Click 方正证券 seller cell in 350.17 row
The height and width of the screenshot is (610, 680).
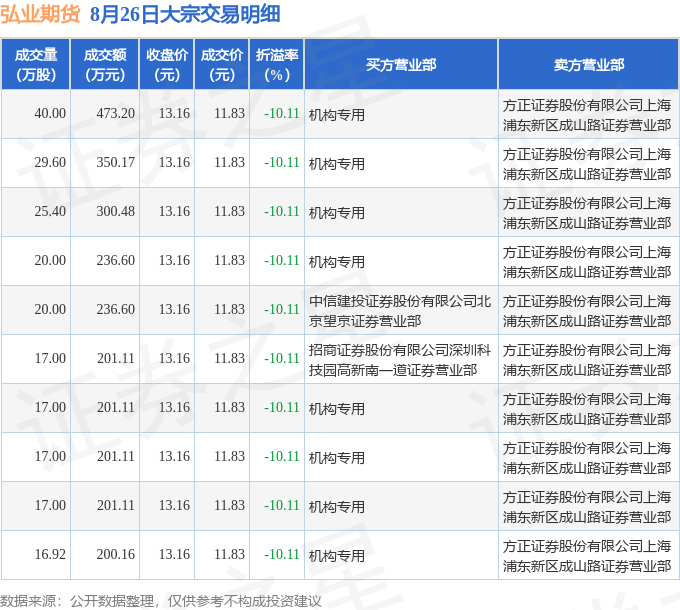point(587,164)
